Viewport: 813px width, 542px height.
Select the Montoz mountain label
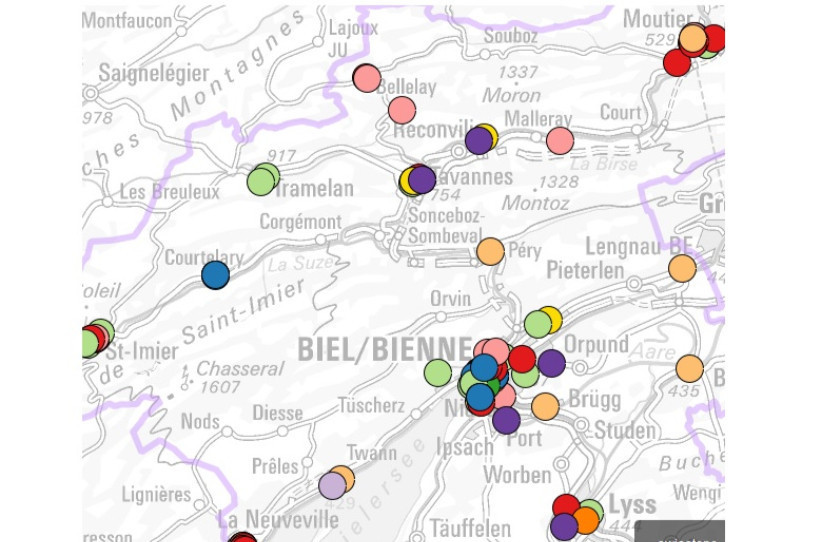click(536, 203)
